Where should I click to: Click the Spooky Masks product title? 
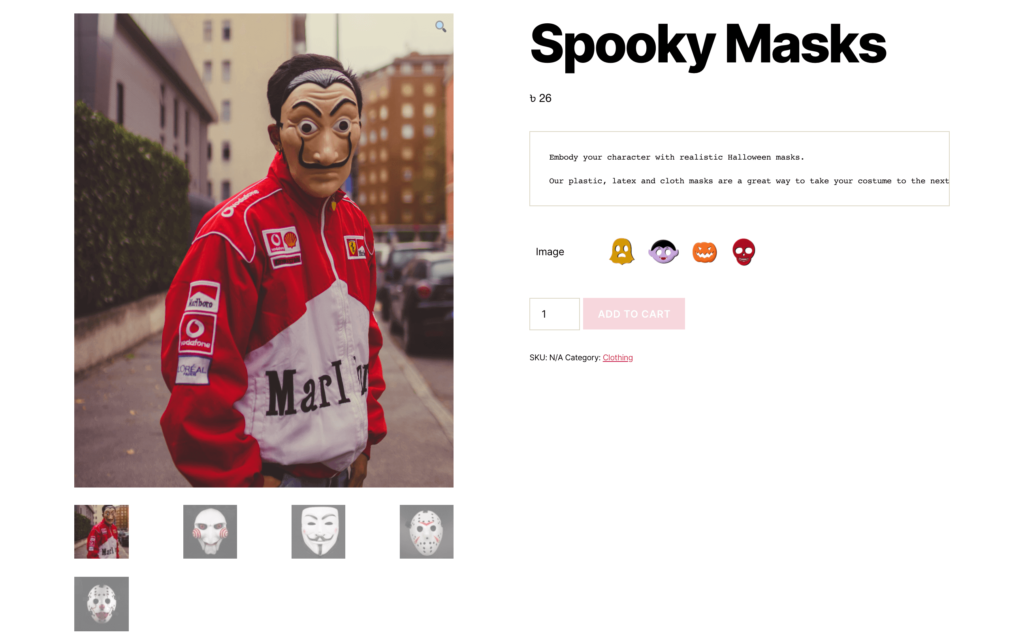[708, 44]
